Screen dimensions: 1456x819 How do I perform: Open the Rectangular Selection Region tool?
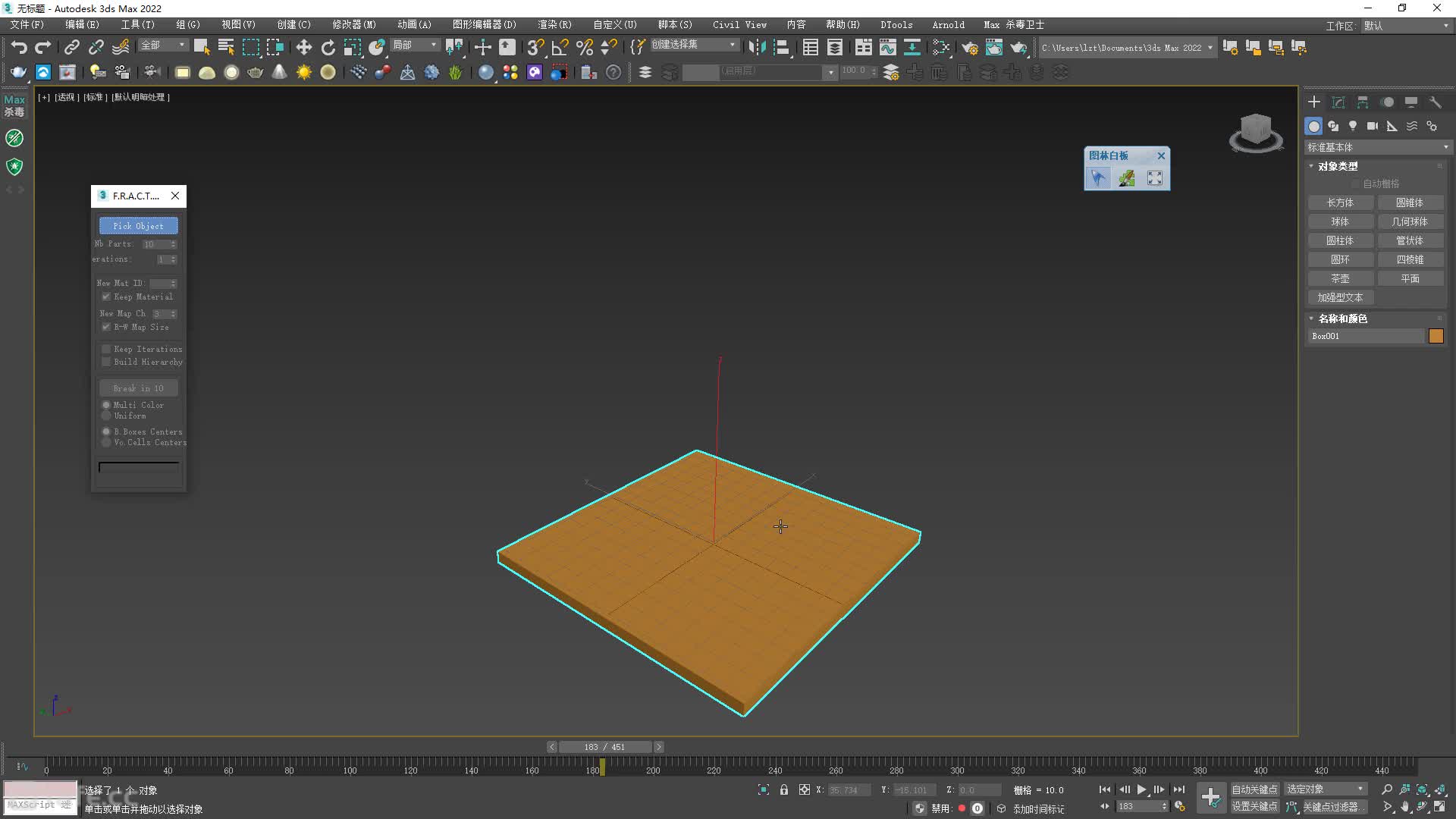click(x=250, y=47)
